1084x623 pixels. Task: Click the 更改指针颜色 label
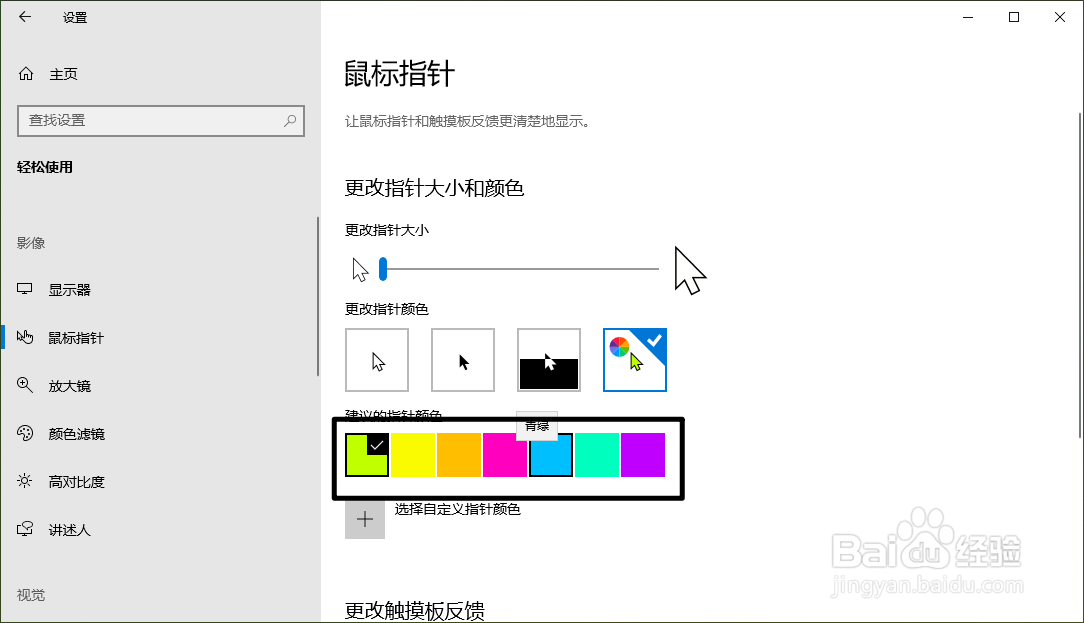[387, 309]
